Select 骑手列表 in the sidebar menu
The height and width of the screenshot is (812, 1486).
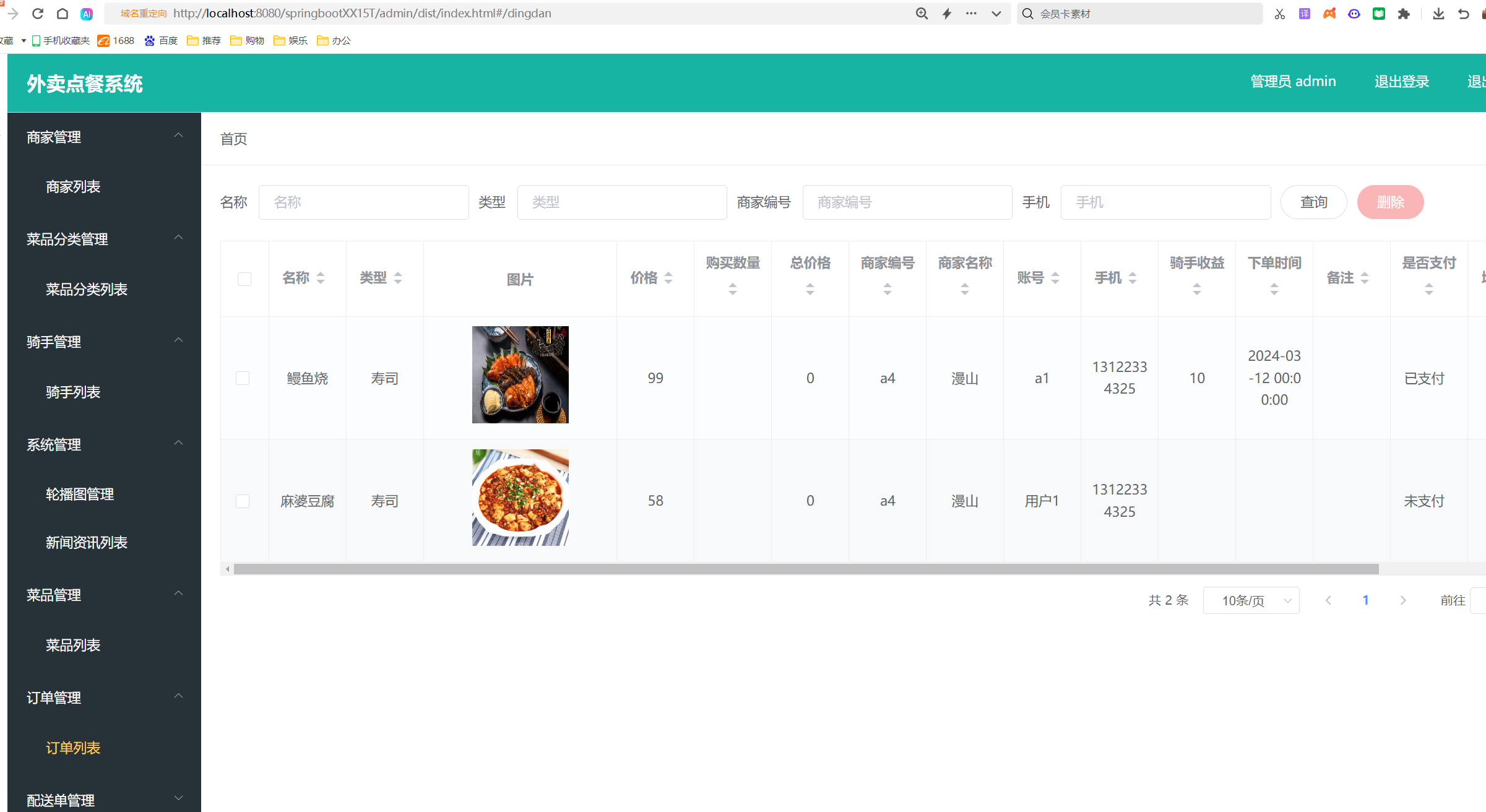tap(72, 391)
